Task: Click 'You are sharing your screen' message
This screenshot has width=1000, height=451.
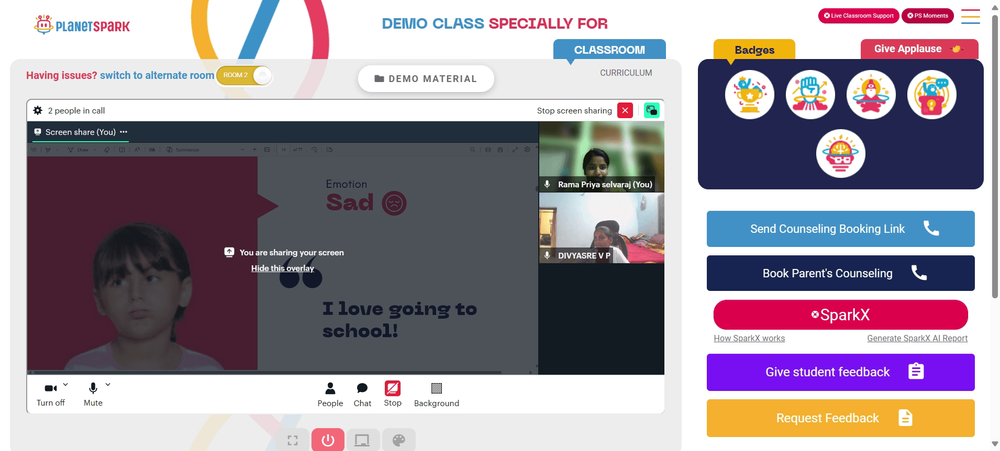Action: tap(291, 253)
